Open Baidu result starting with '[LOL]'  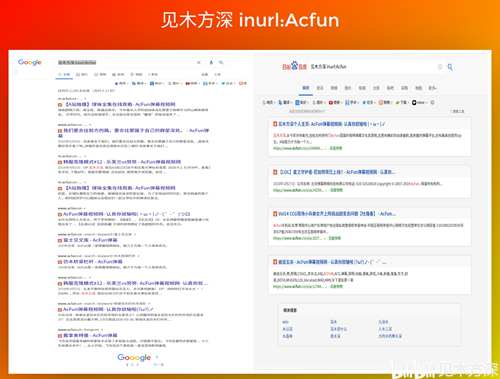click(337, 172)
